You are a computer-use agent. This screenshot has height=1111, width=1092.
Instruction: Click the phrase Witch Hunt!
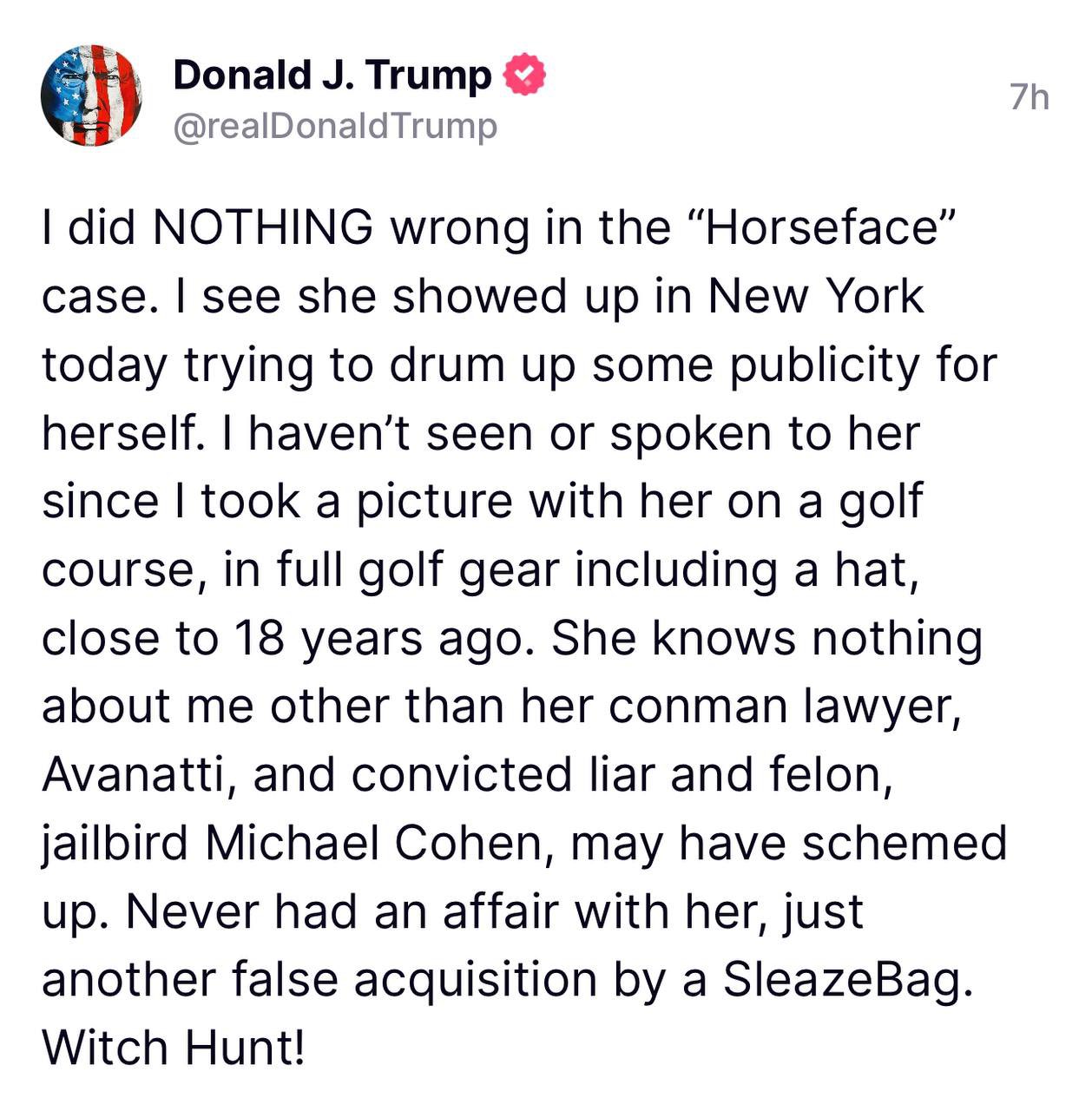click(174, 1048)
